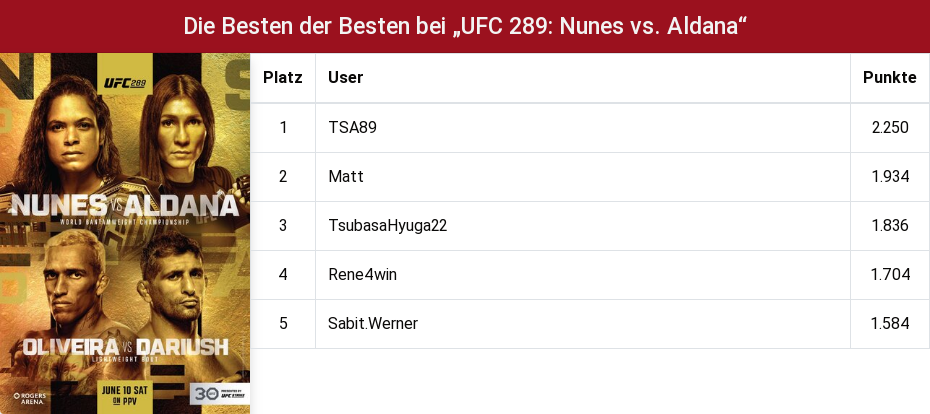Select the user Rene4win

click(362, 275)
